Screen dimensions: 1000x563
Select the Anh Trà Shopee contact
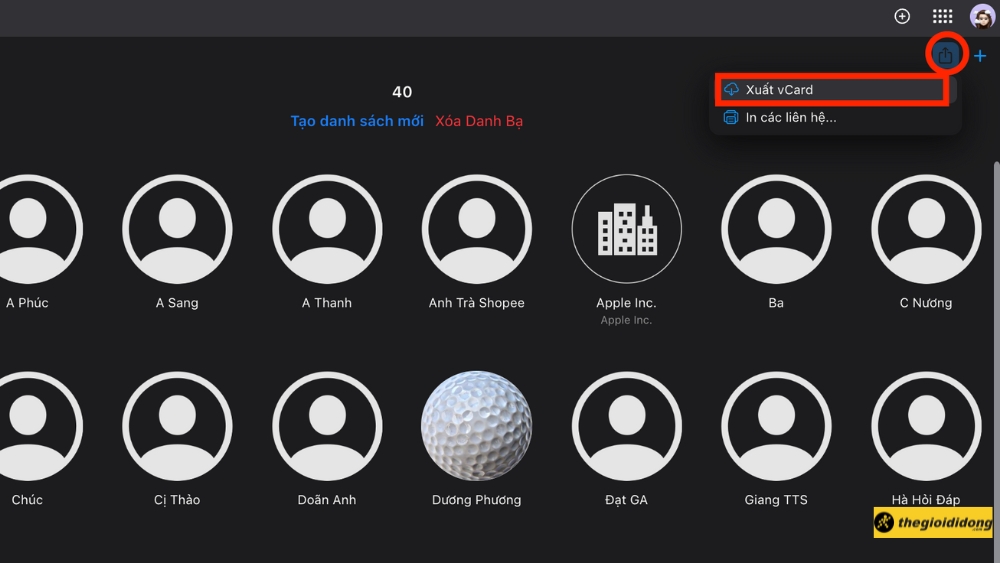coord(476,229)
